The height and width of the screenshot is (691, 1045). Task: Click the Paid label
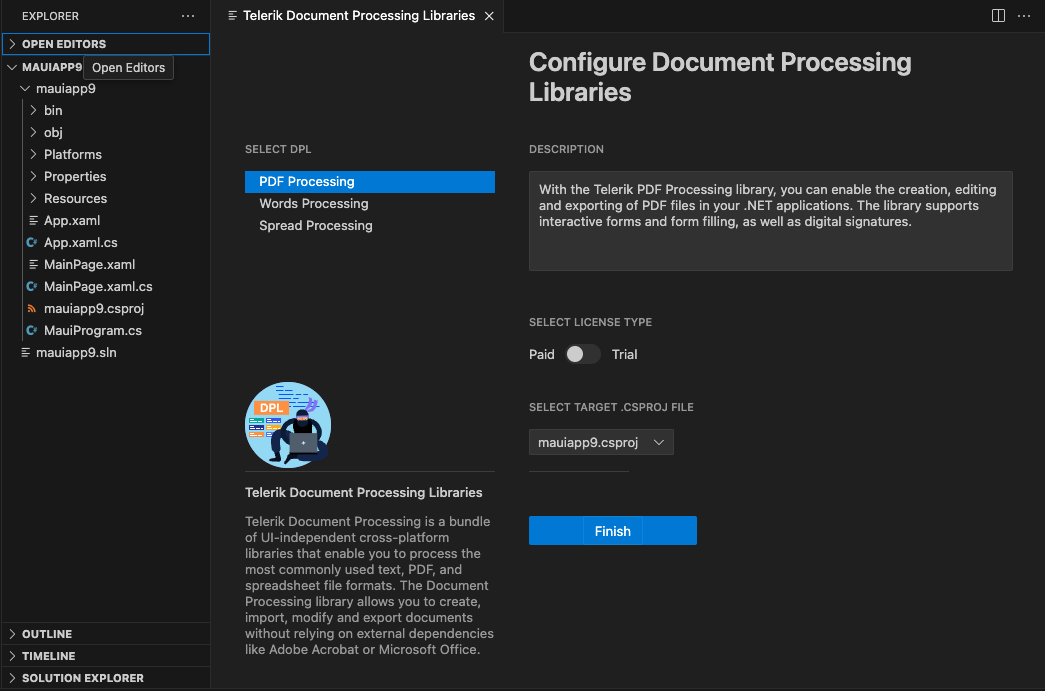click(542, 354)
